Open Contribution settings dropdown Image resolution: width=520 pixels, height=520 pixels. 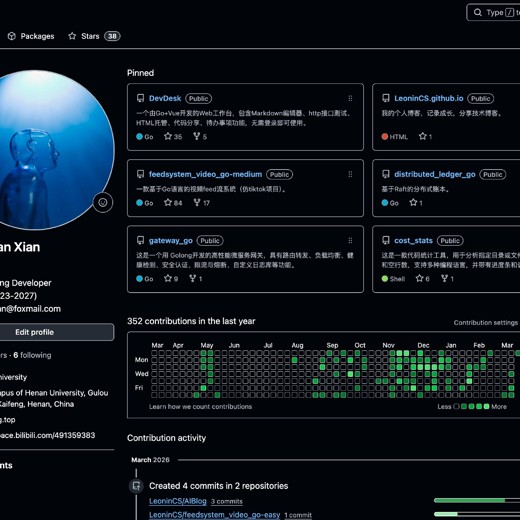(486, 322)
